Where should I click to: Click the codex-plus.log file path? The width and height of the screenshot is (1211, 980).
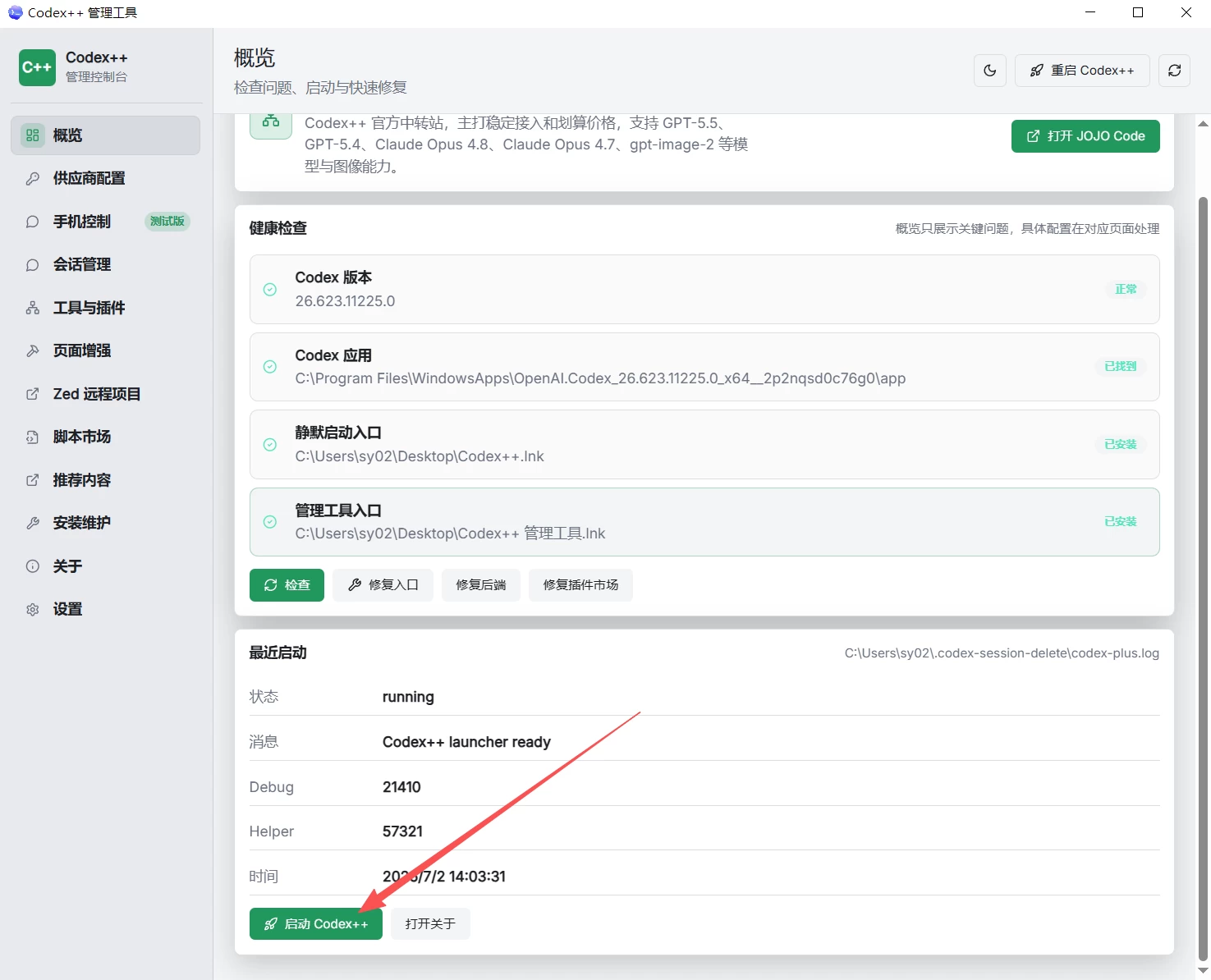click(x=1002, y=653)
